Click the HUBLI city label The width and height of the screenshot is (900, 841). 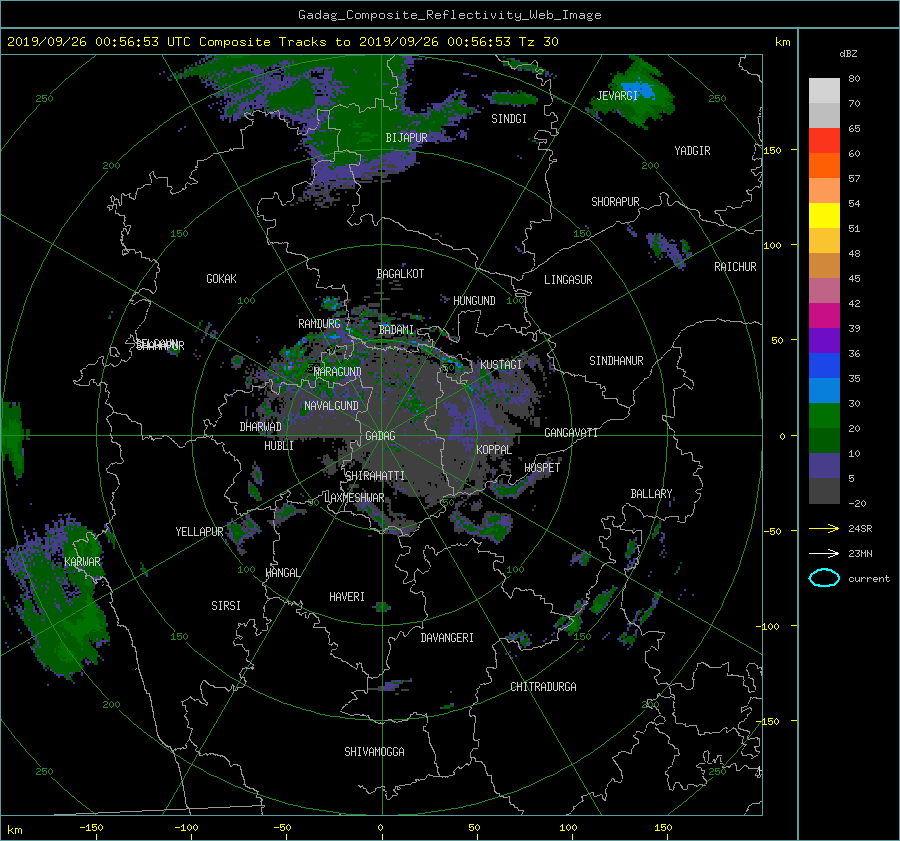pyautogui.click(x=279, y=446)
